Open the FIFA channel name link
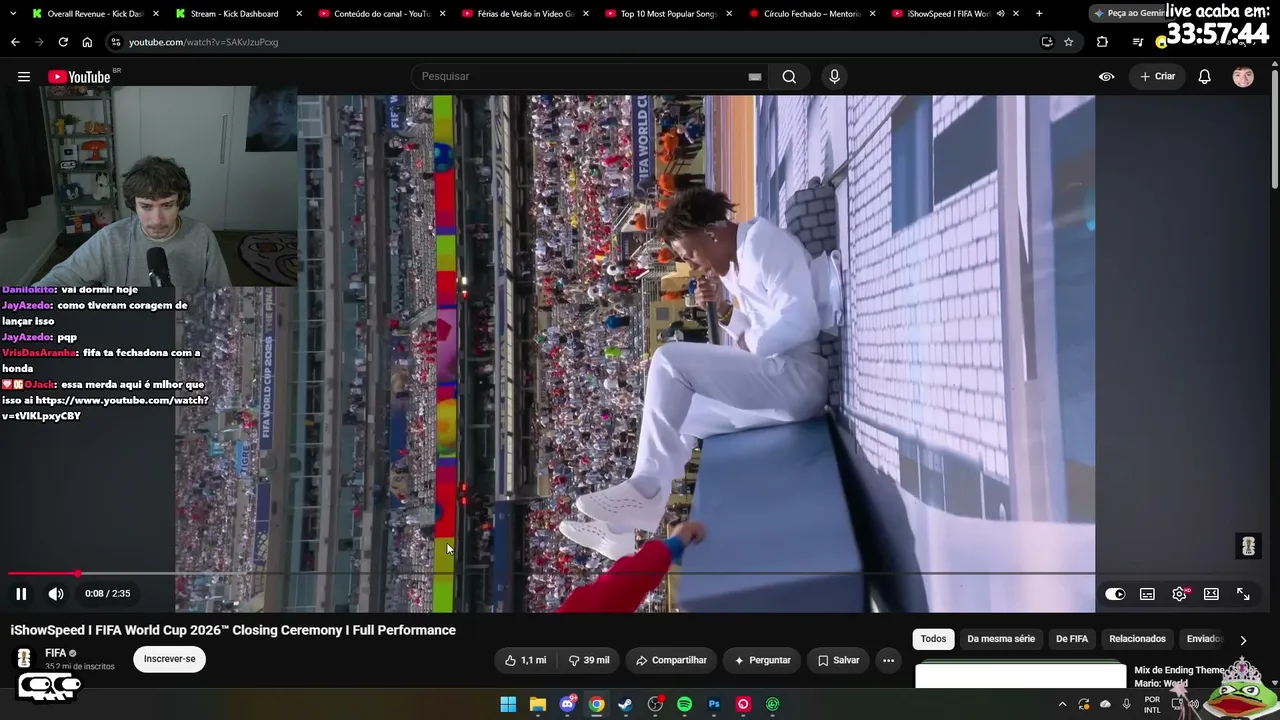Screen dimensions: 1280x720 pyautogui.click(x=55, y=653)
